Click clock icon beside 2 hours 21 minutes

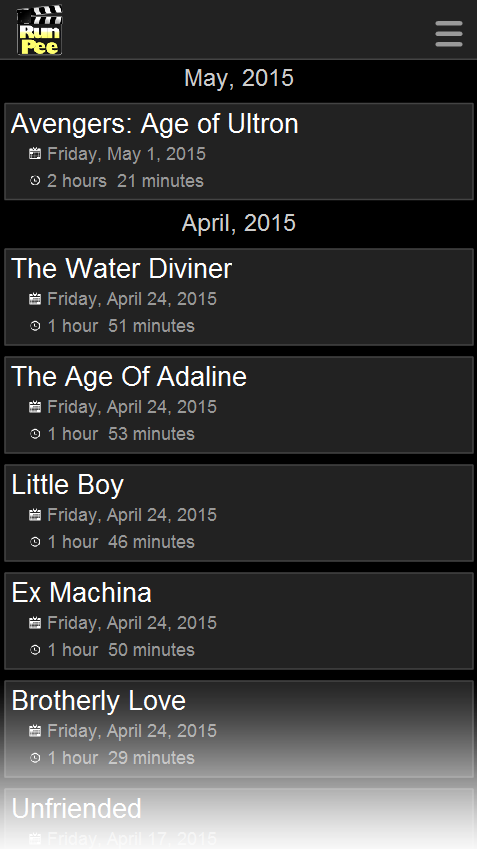(x=35, y=181)
